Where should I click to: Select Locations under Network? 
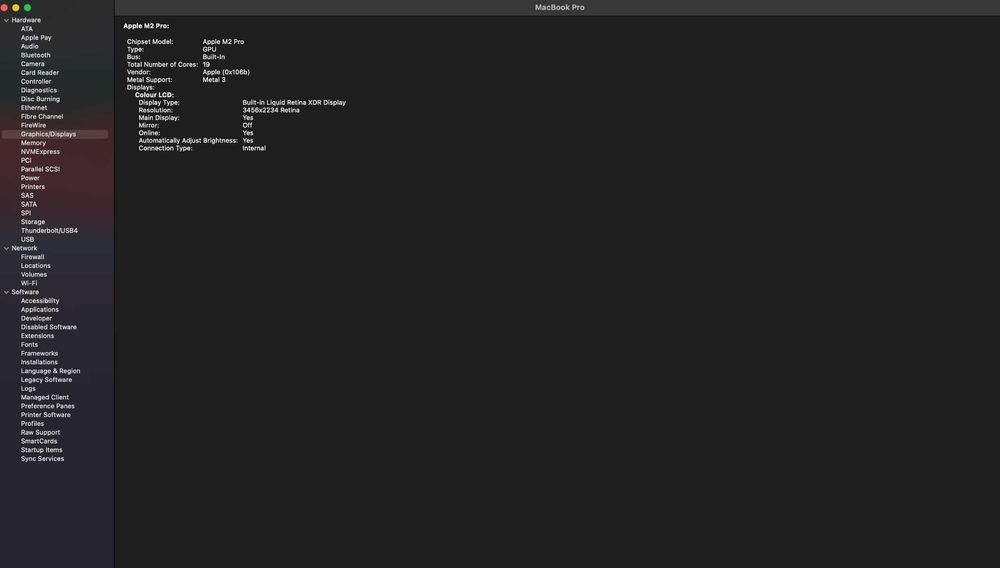[x=36, y=266]
